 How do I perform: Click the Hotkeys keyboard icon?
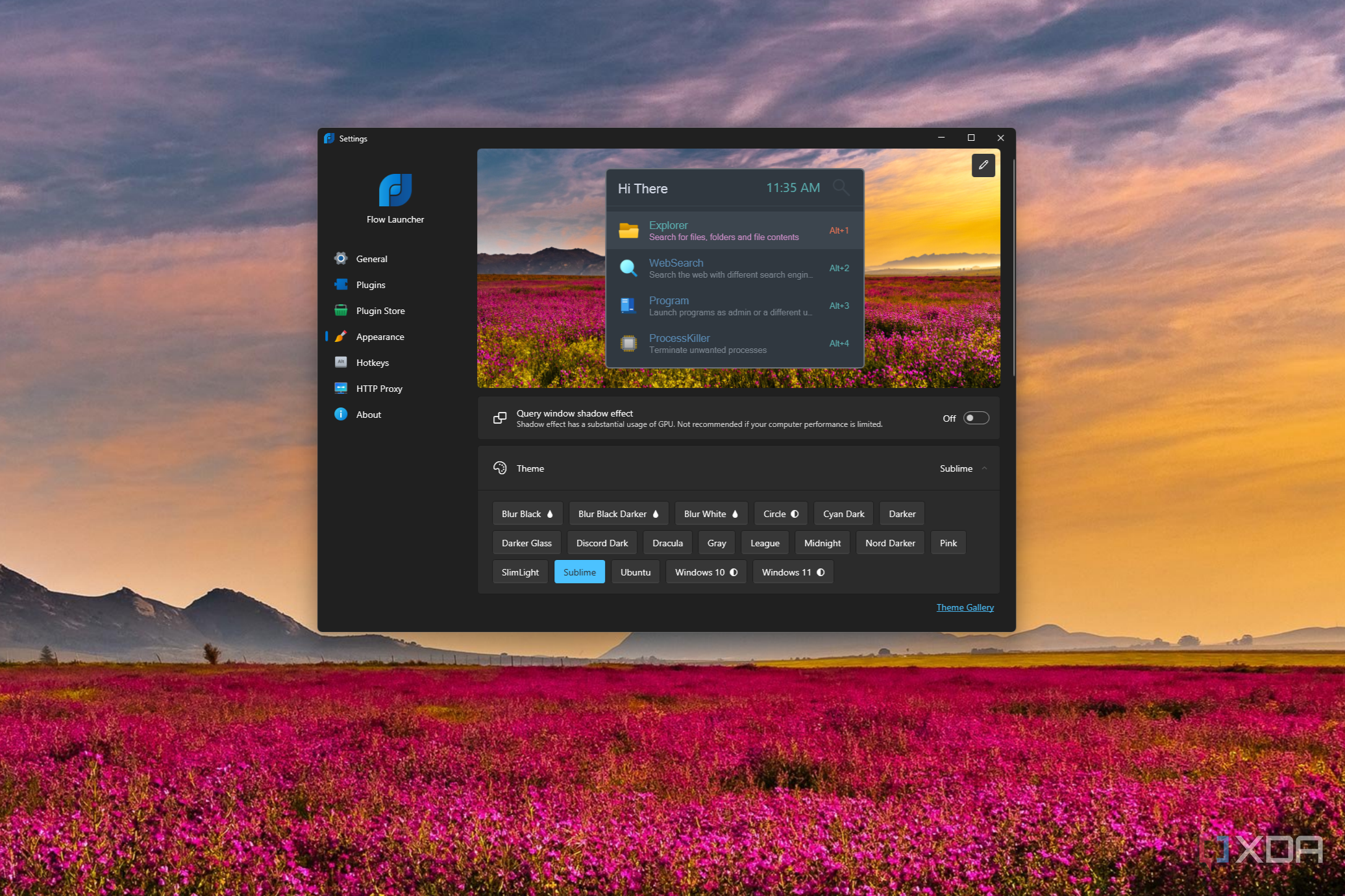point(340,362)
